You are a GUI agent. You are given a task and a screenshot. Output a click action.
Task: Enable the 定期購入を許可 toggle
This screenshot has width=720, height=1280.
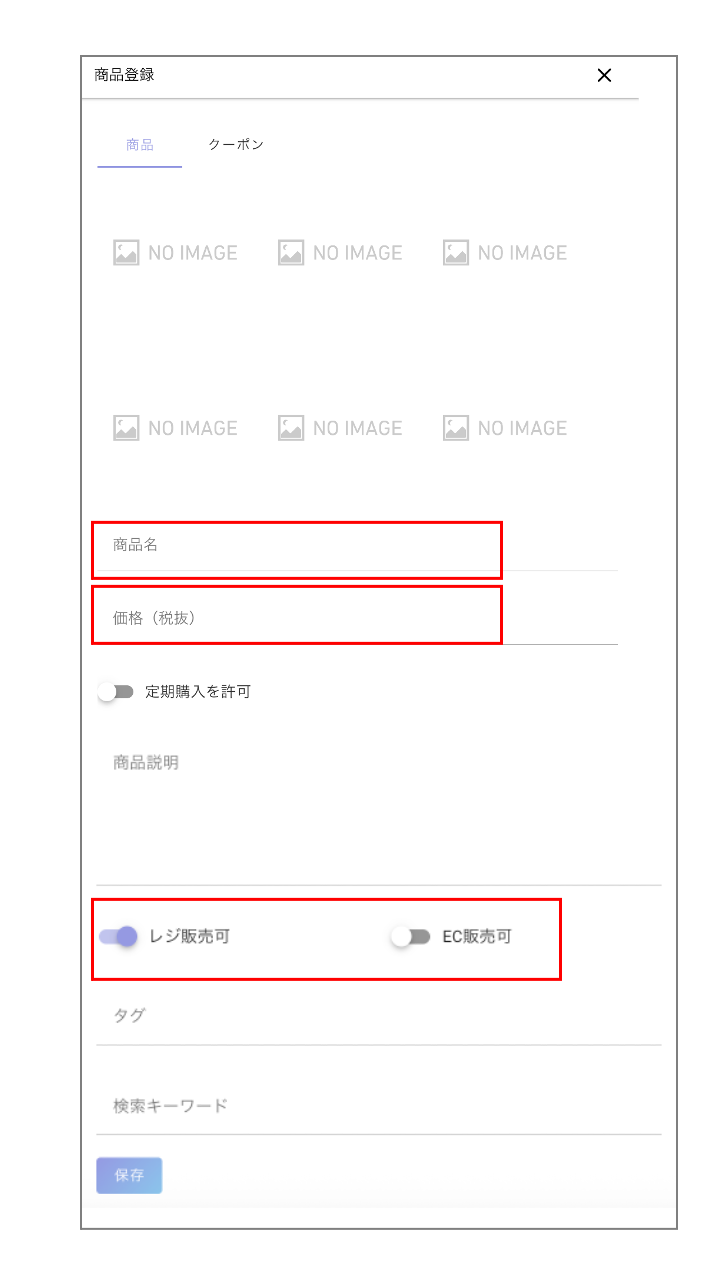tap(116, 692)
